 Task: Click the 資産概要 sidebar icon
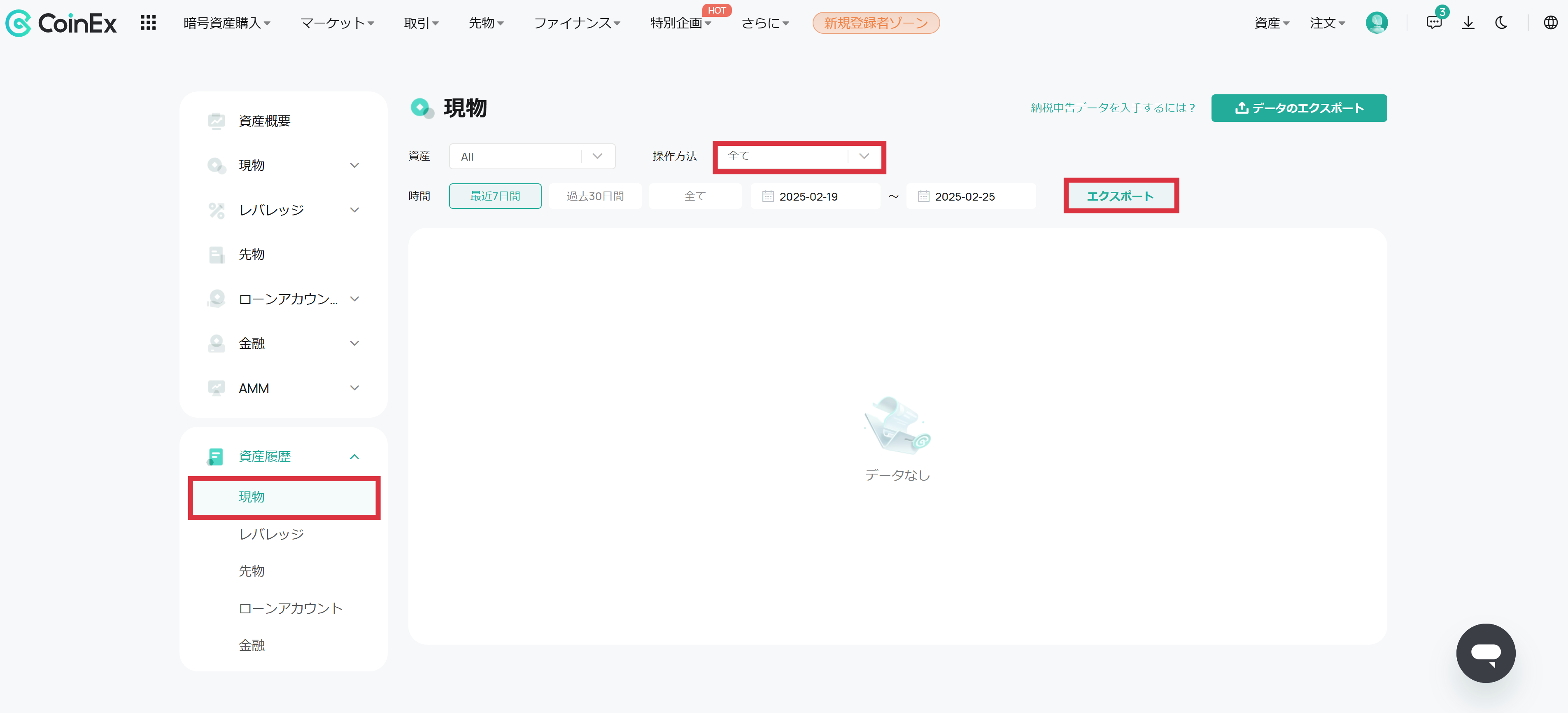pyautogui.click(x=216, y=121)
